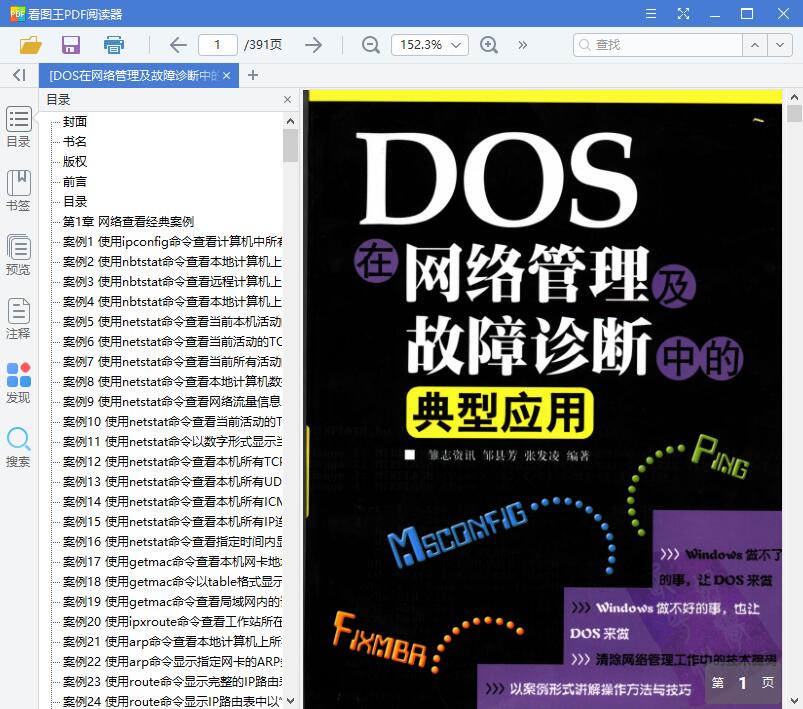
Task: Select 书名 in the outline
Action: click(75, 141)
